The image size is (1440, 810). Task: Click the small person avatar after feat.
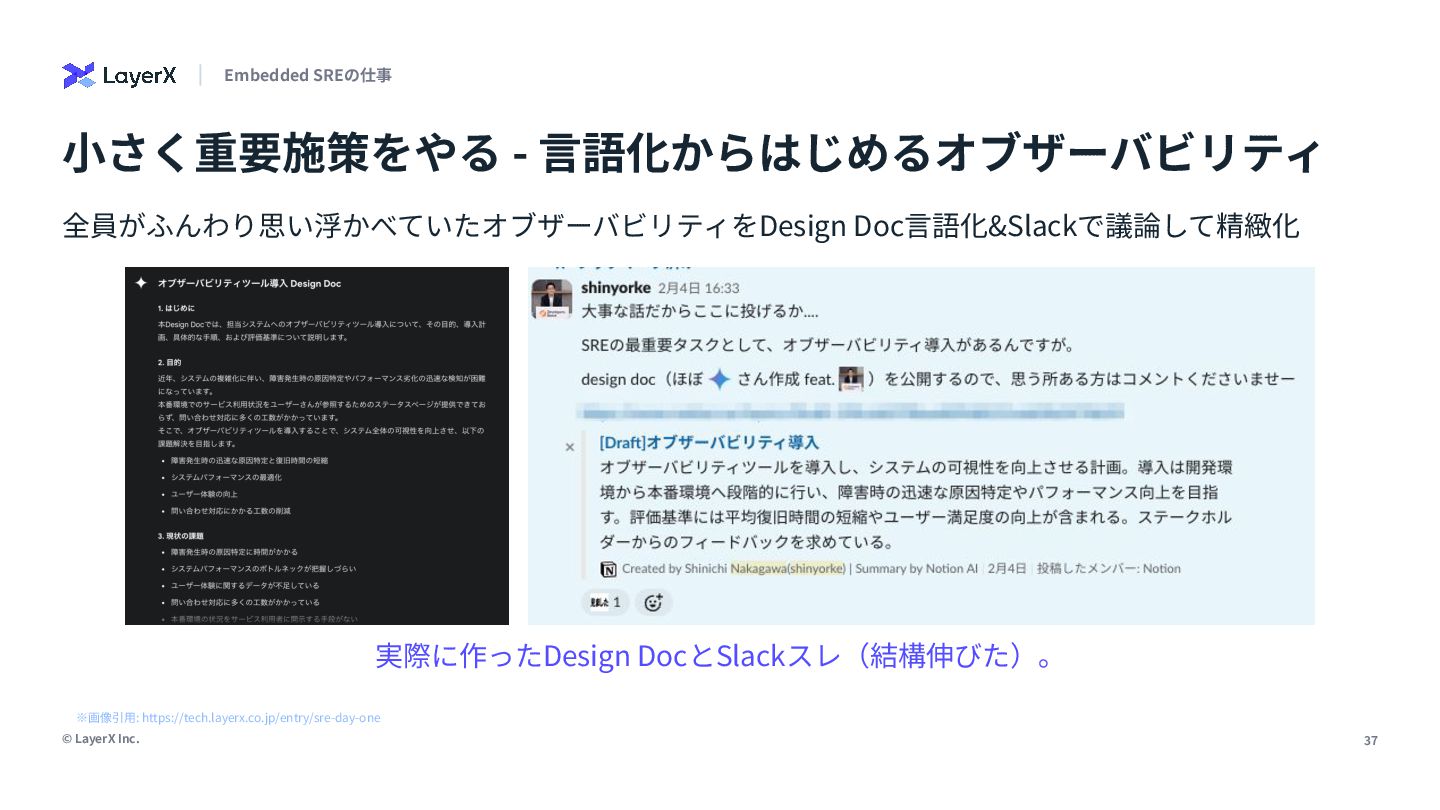(850, 379)
